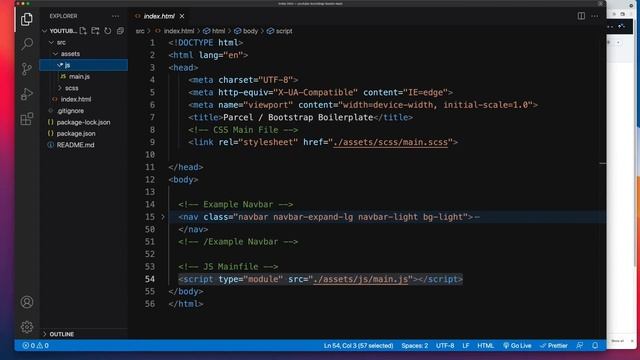Change end of line sequence LF
This screenshot has width=640, height=360.
(466, 346)
